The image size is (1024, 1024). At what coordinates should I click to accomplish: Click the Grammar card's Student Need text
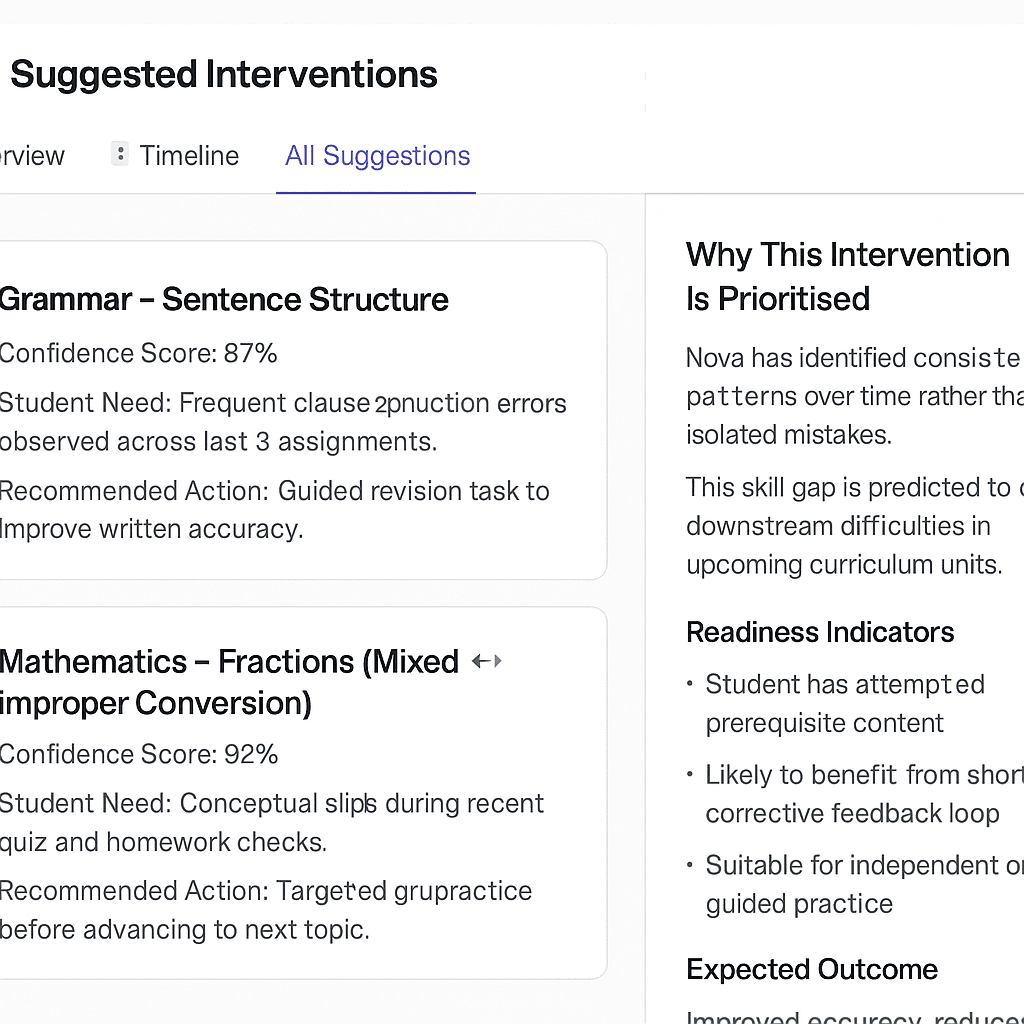tap(282, 422)
